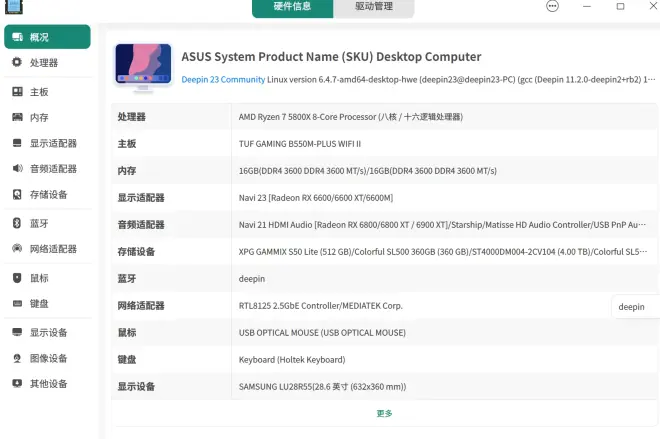Select the Linux version 6.4.7 kernel text

click(x=461, y=80)
